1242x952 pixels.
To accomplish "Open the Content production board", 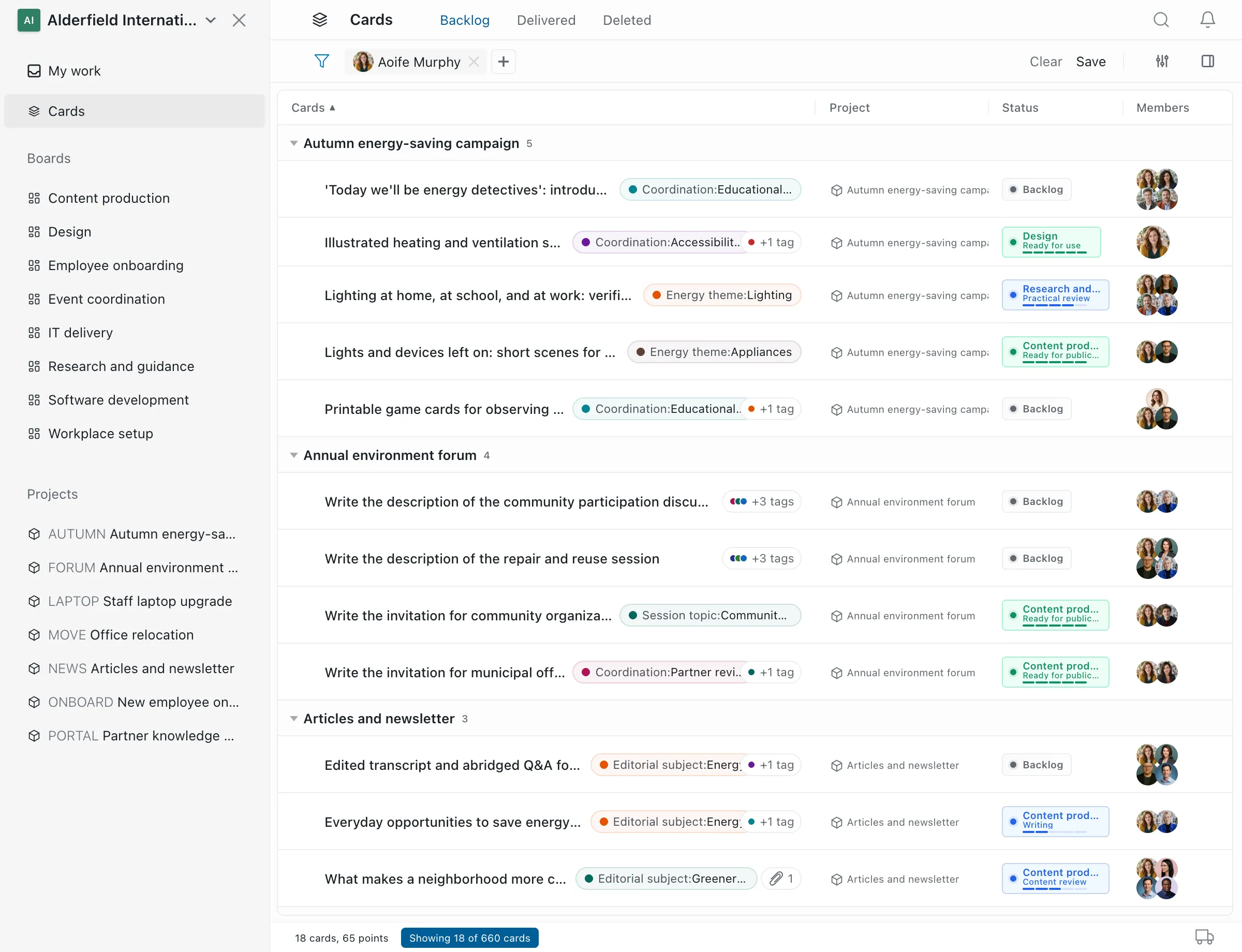I will tap(135, 198).
